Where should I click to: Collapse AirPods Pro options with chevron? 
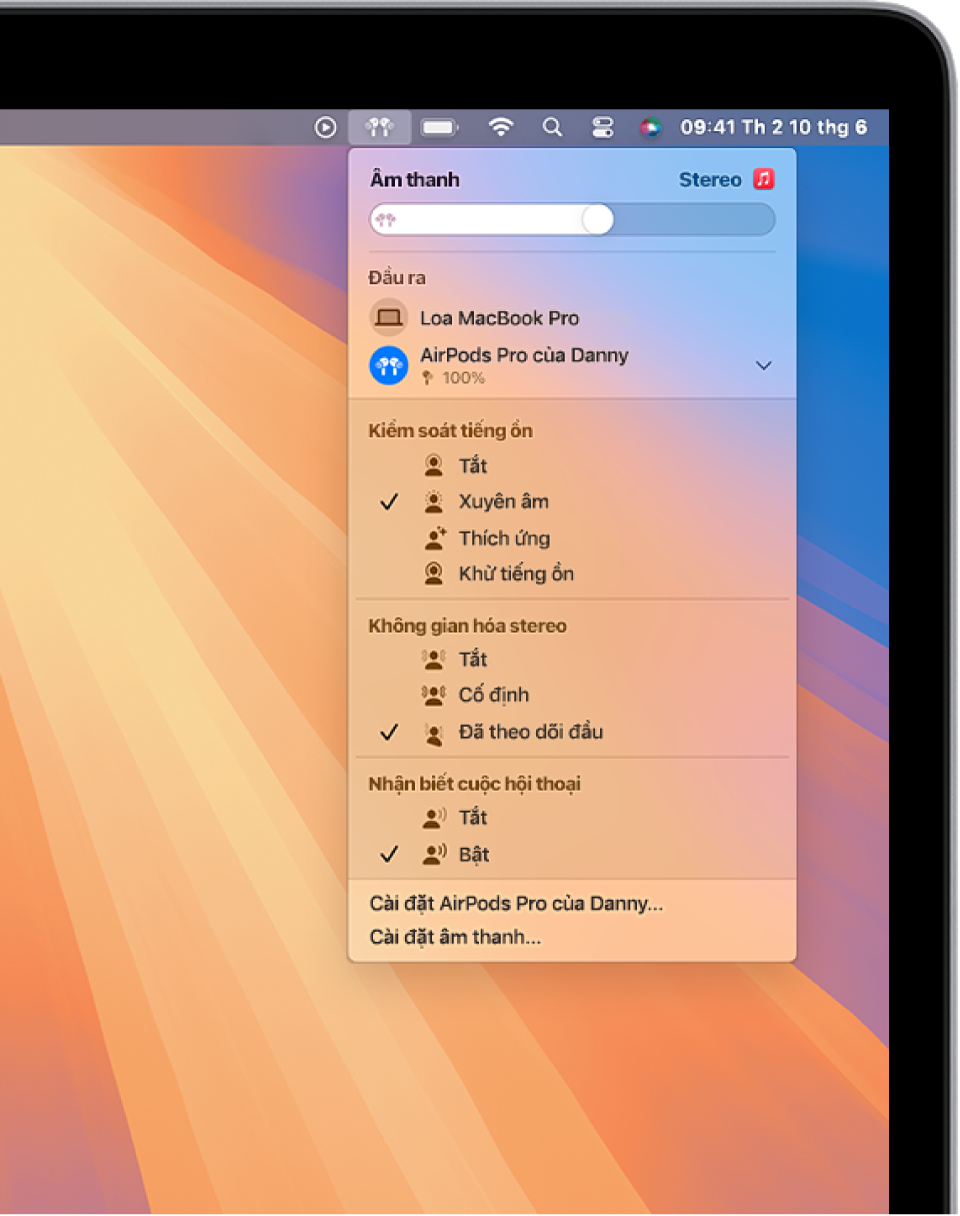(764, 366)
